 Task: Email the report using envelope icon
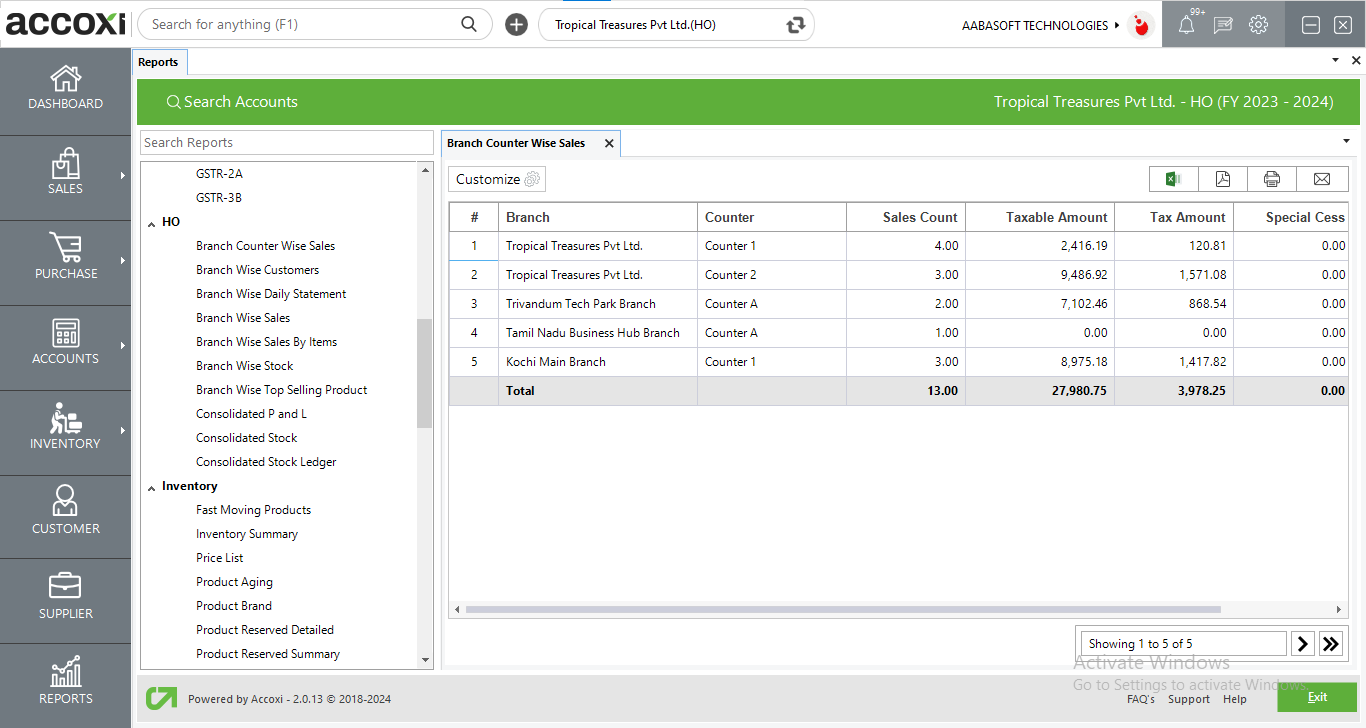tap(1321, 179)
